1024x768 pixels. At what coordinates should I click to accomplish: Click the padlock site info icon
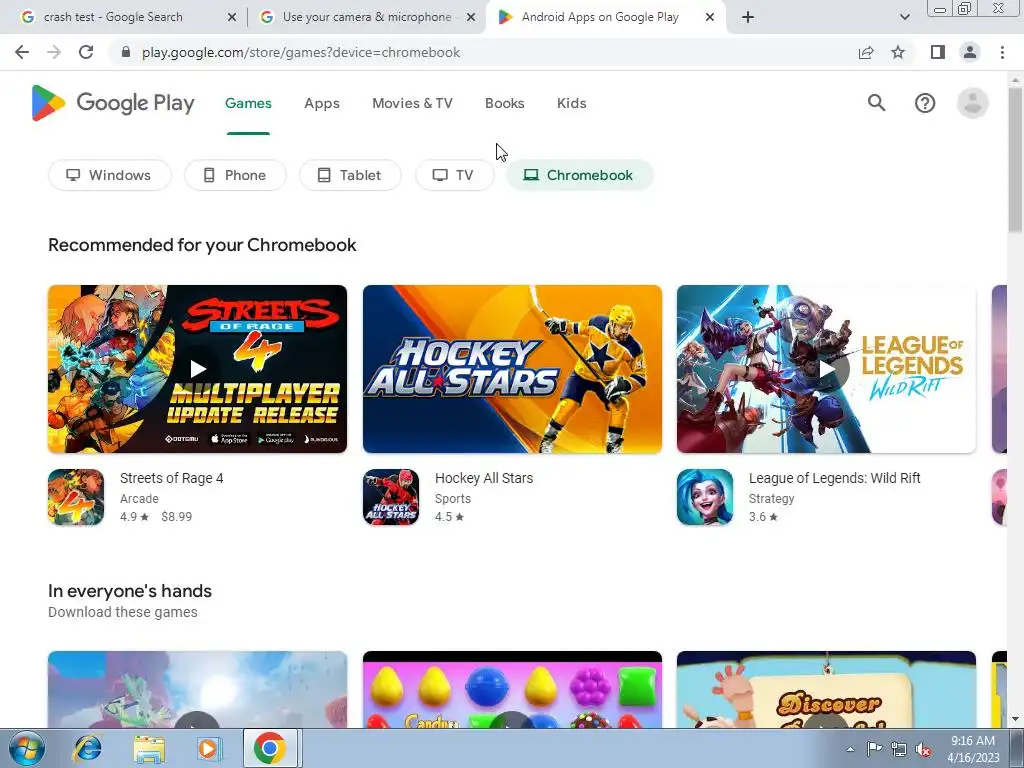126,52
